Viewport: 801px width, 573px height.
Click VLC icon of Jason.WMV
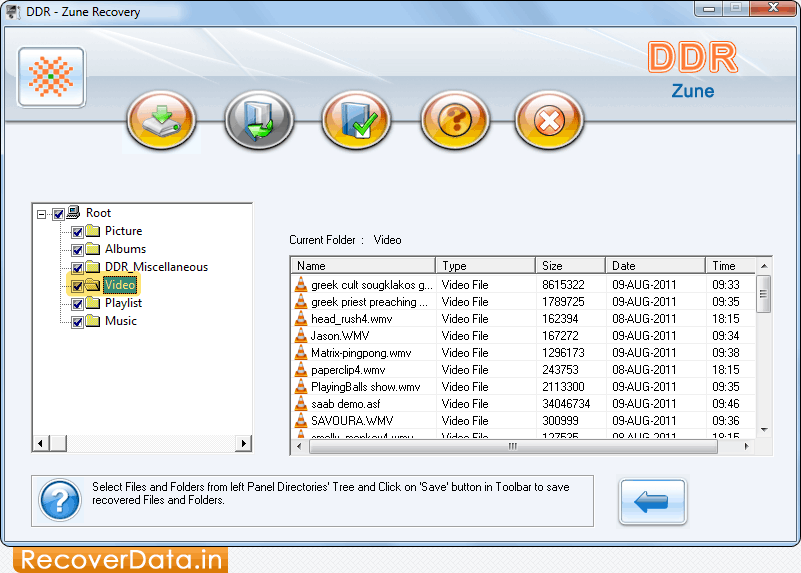(x=301, y=336)
